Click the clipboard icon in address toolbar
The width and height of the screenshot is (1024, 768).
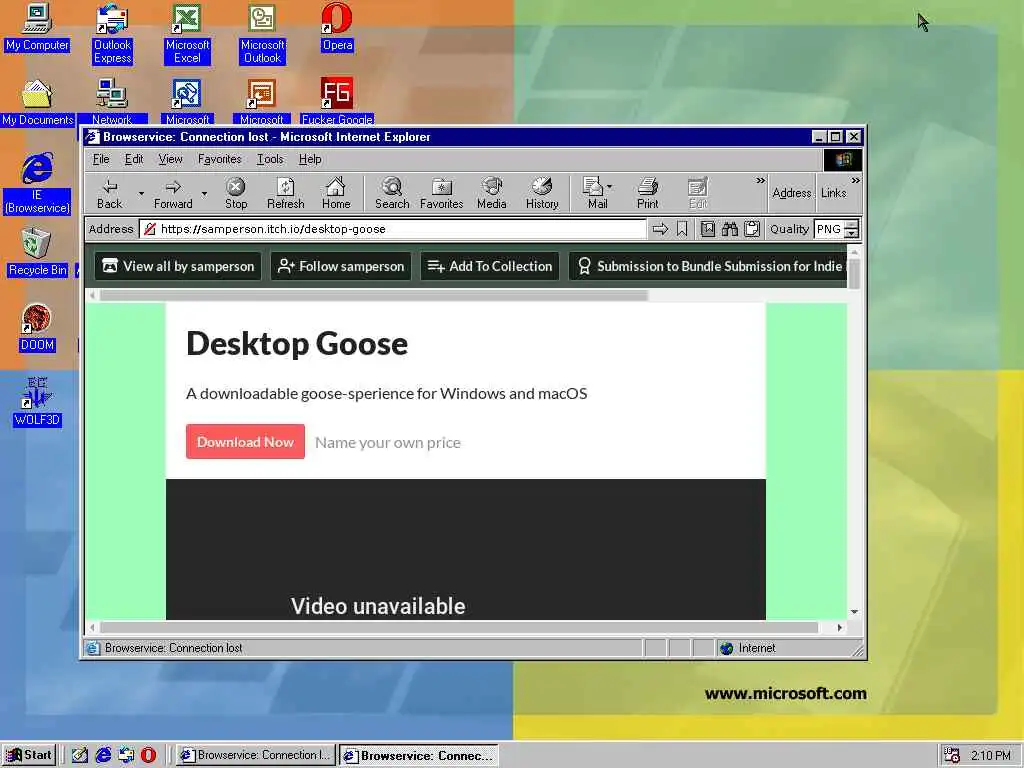(x=752, y=229)
